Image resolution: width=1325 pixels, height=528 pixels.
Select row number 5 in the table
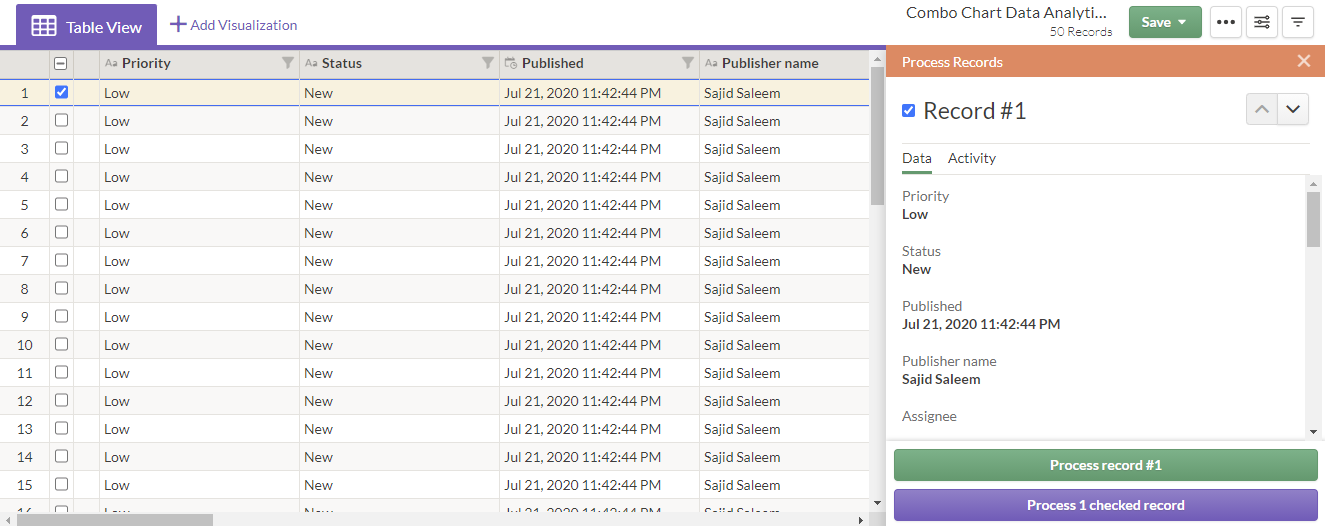(x=25, y=204)
